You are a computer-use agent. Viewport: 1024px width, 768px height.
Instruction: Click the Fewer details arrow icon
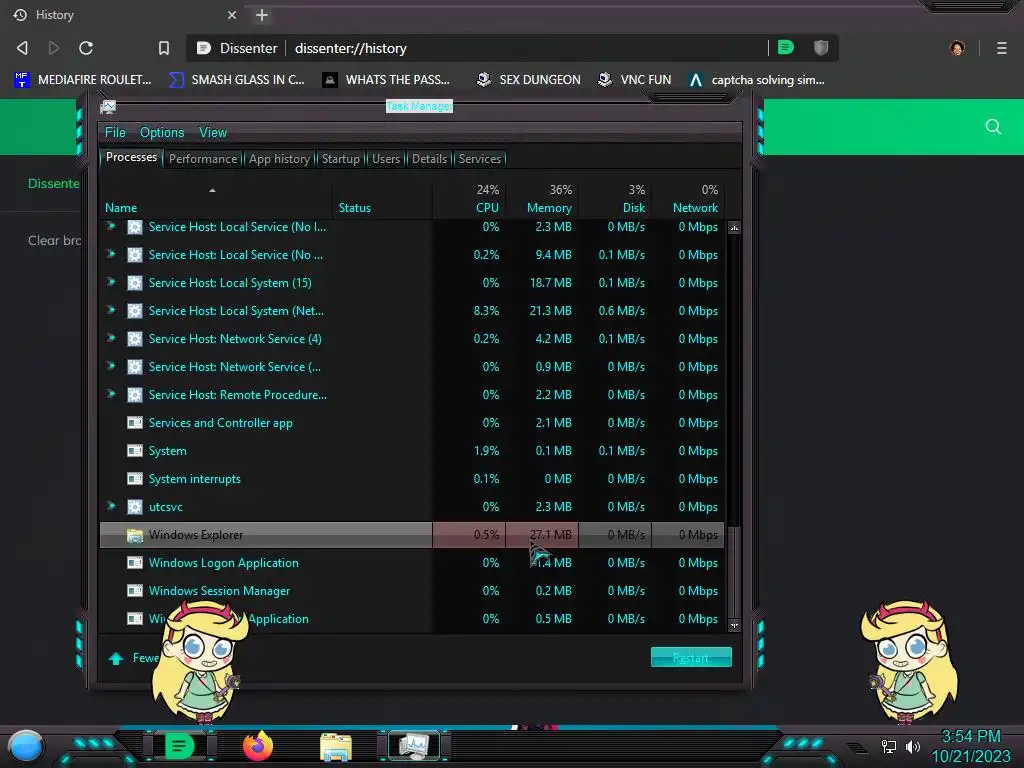[116, 658]
